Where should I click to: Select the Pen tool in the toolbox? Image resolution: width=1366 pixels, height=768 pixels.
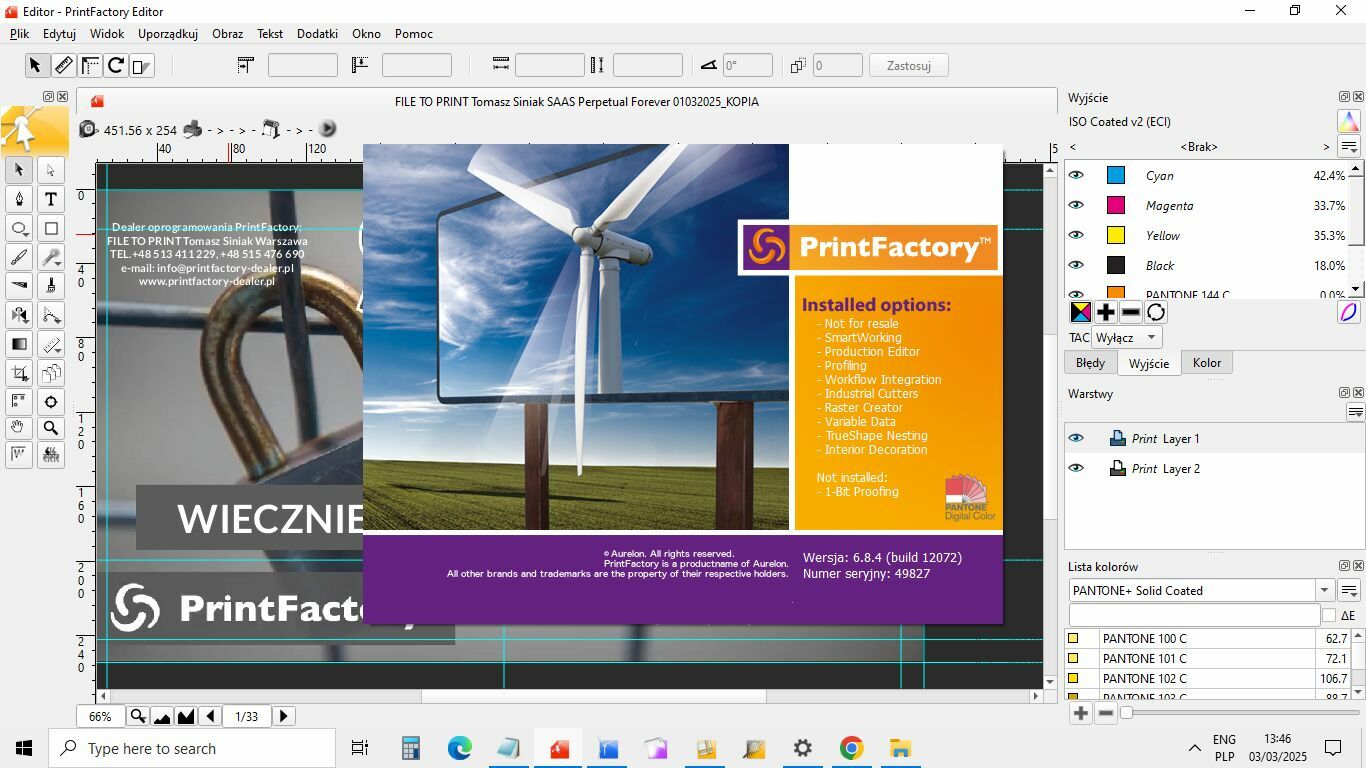pos(19,199)
